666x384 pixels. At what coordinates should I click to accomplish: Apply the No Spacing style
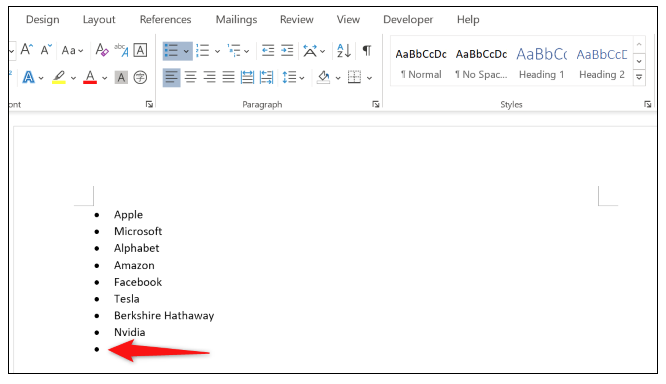tap(481, 63)
